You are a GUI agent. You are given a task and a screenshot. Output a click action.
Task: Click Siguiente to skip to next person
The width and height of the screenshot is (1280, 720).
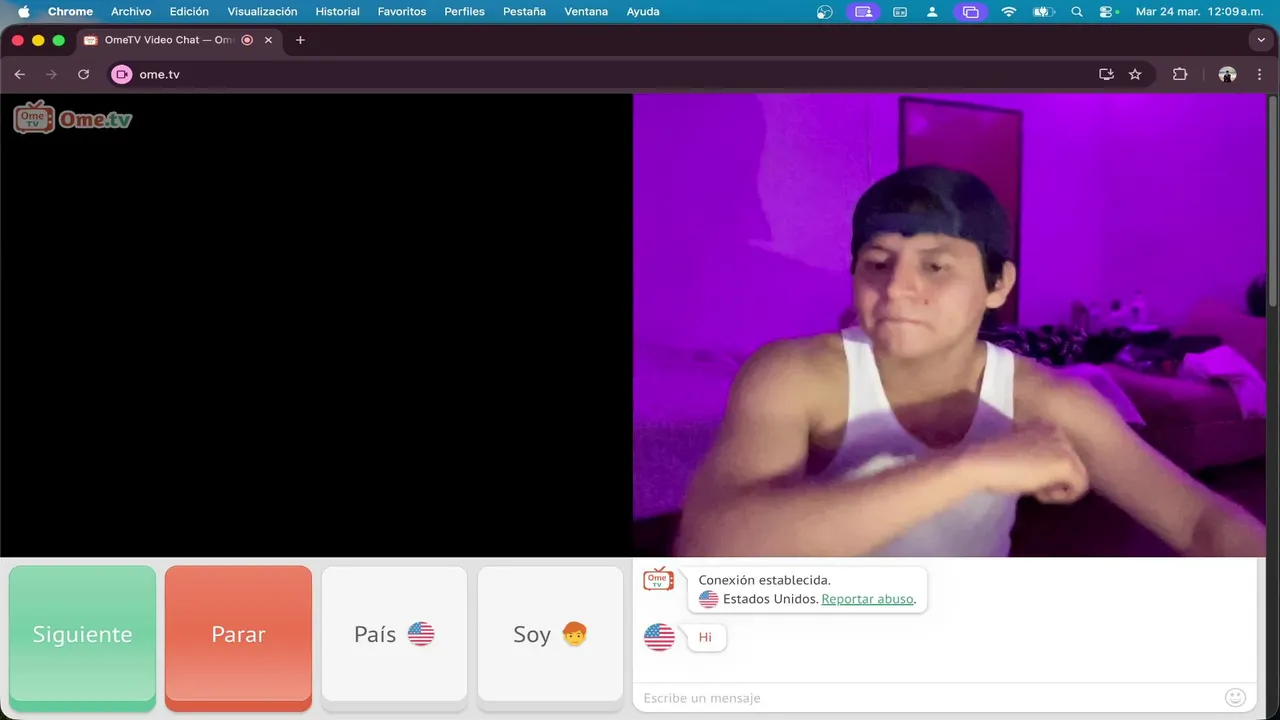tap(82, 634)
